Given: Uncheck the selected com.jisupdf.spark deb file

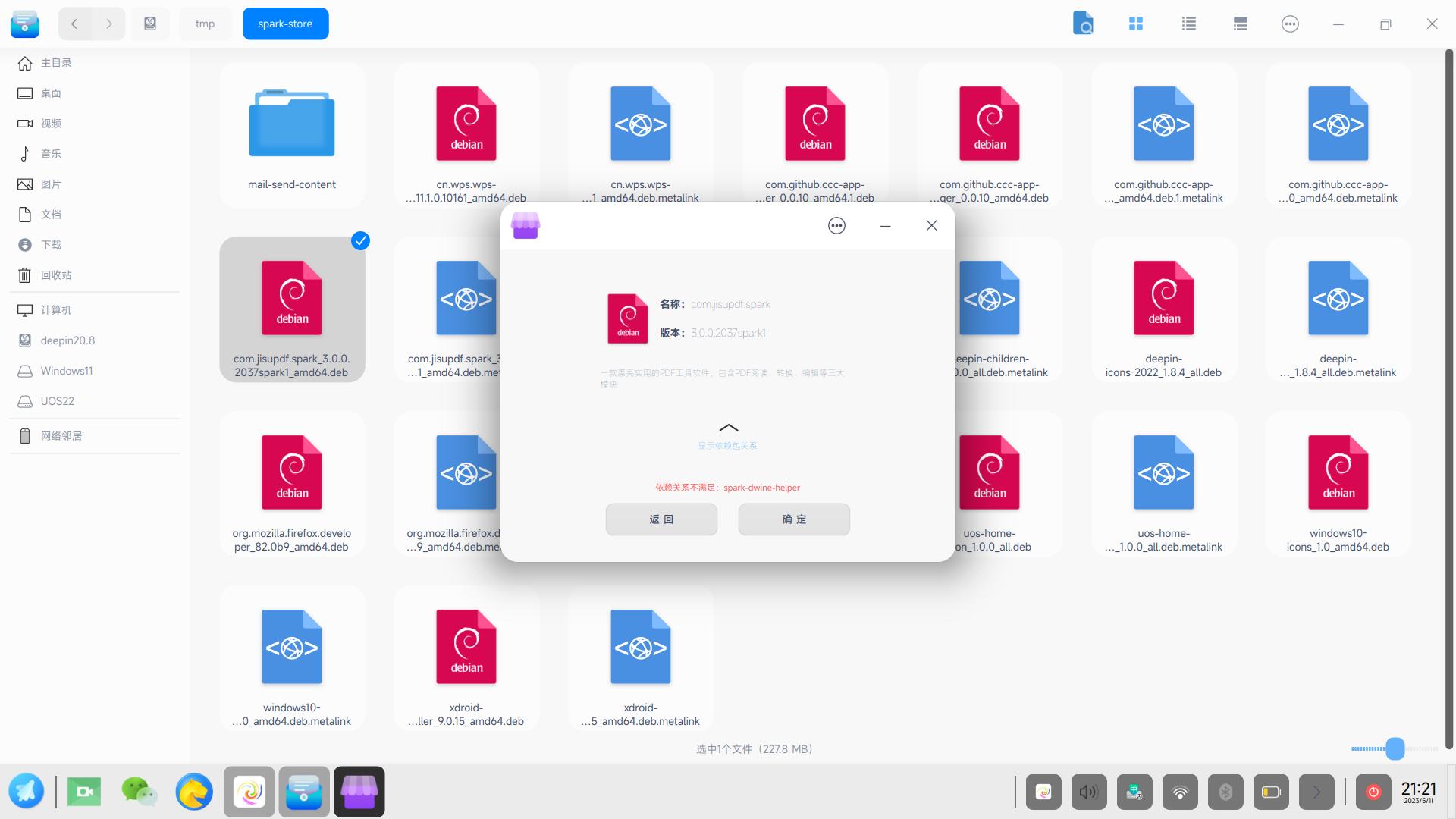Looking at the screenshot, I should pos(360,241).
